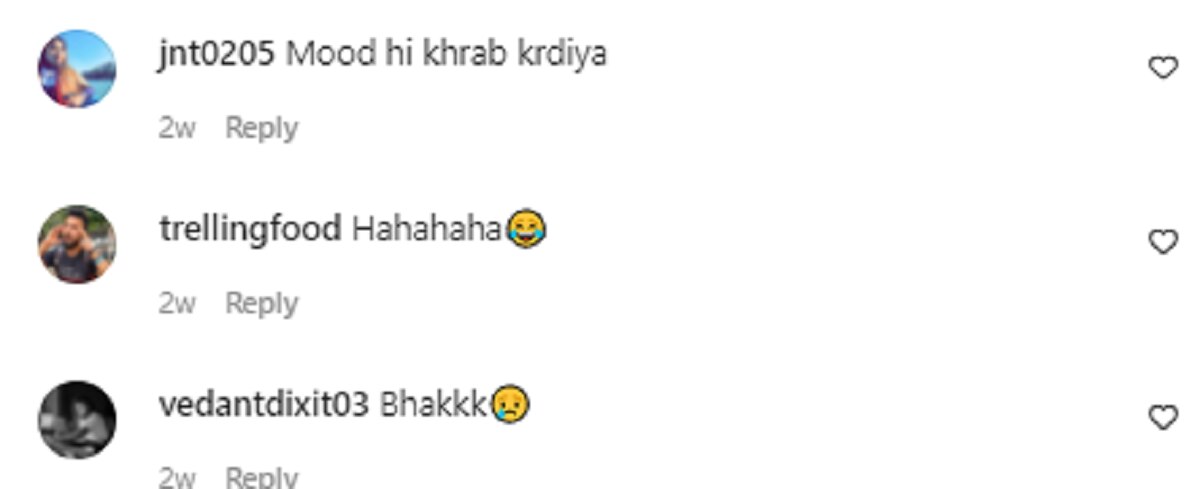
Task: Like trellingfood's Hahahaha comment
Action: [1162, 242]
